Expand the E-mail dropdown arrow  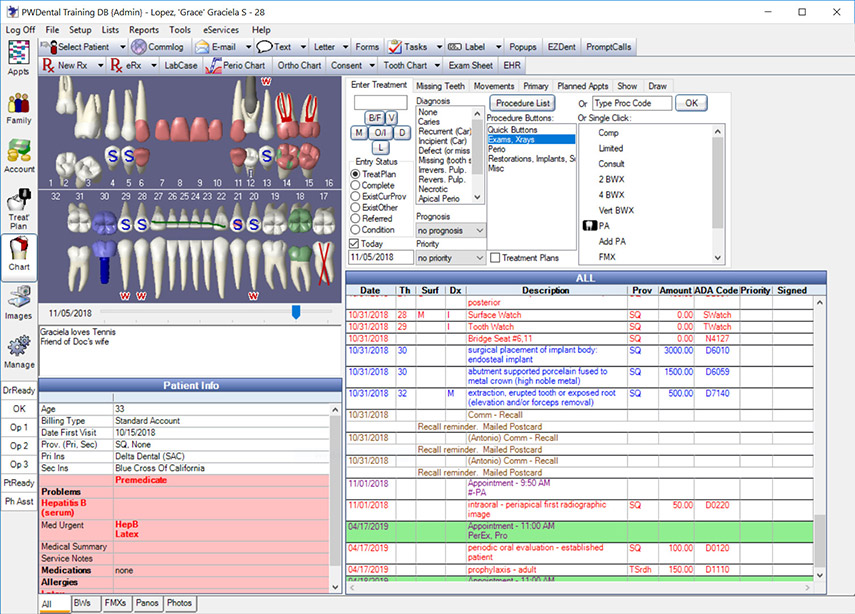pos(248,47)
